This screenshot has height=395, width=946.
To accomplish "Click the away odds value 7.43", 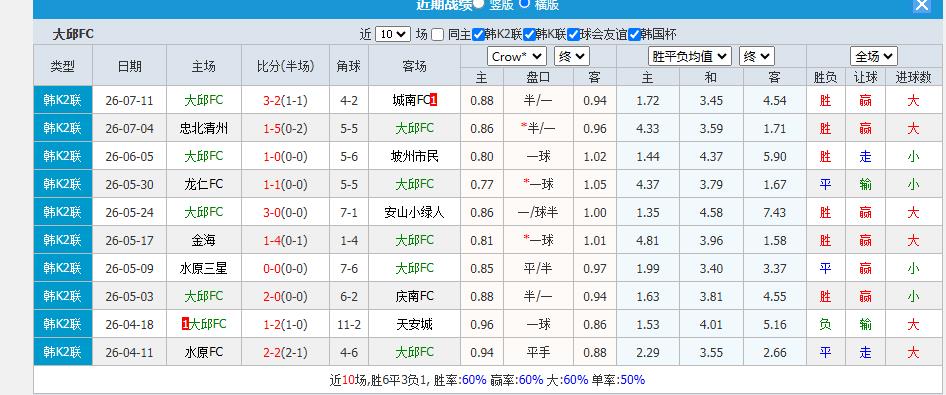I will pos(775,212).
